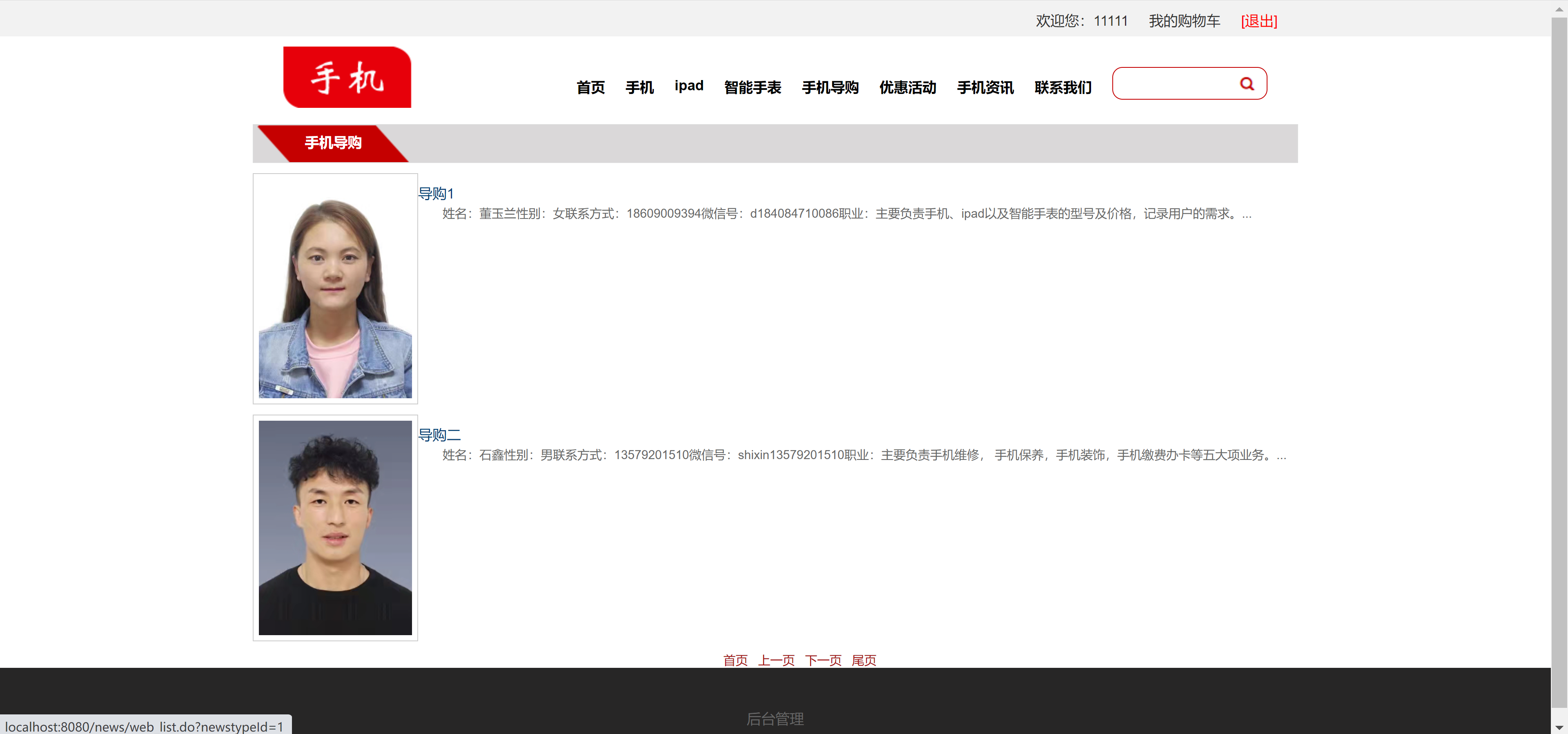The width and height of the screenshot is (1568, 734).
Task: Open the 手机 navigation menu item
Action: [x=639, y=87]
